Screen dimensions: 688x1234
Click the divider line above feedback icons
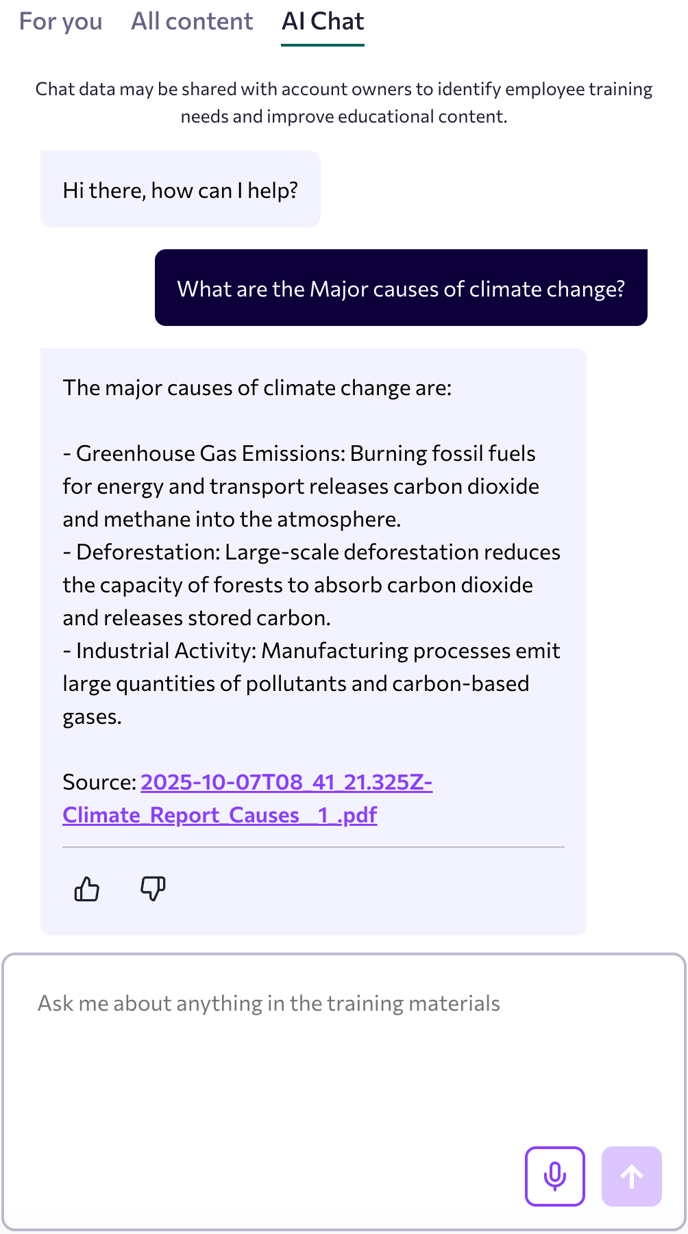click(x=313, y=847)
